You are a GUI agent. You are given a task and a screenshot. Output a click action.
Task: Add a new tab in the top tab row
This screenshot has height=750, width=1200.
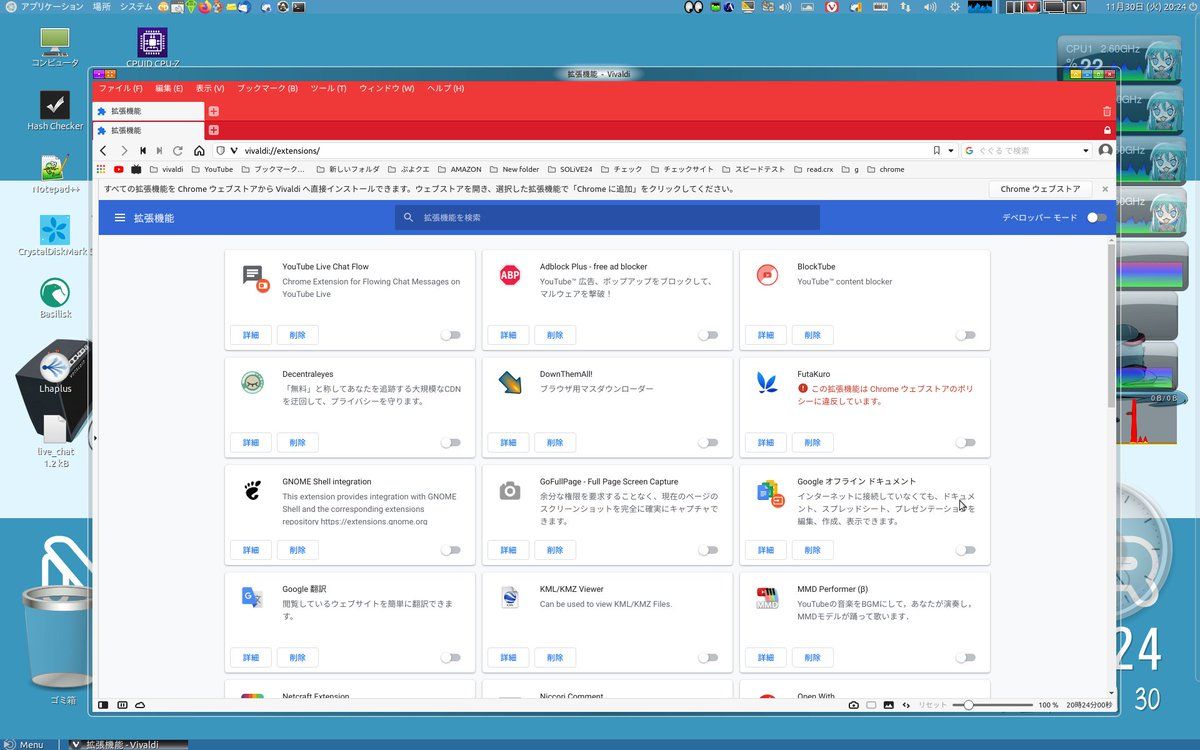213,111
